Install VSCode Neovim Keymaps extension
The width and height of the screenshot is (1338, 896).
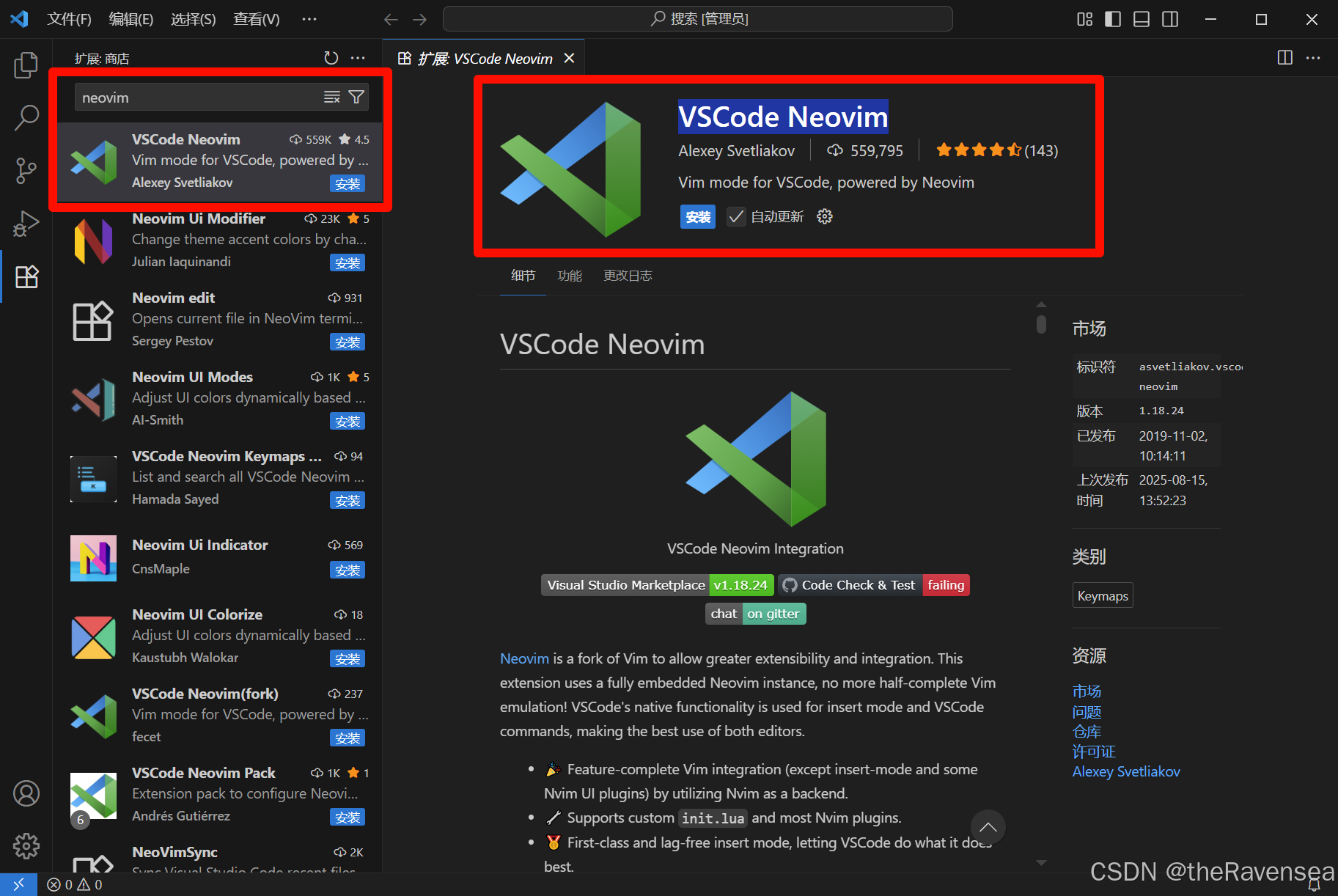(x=348, y=500)
